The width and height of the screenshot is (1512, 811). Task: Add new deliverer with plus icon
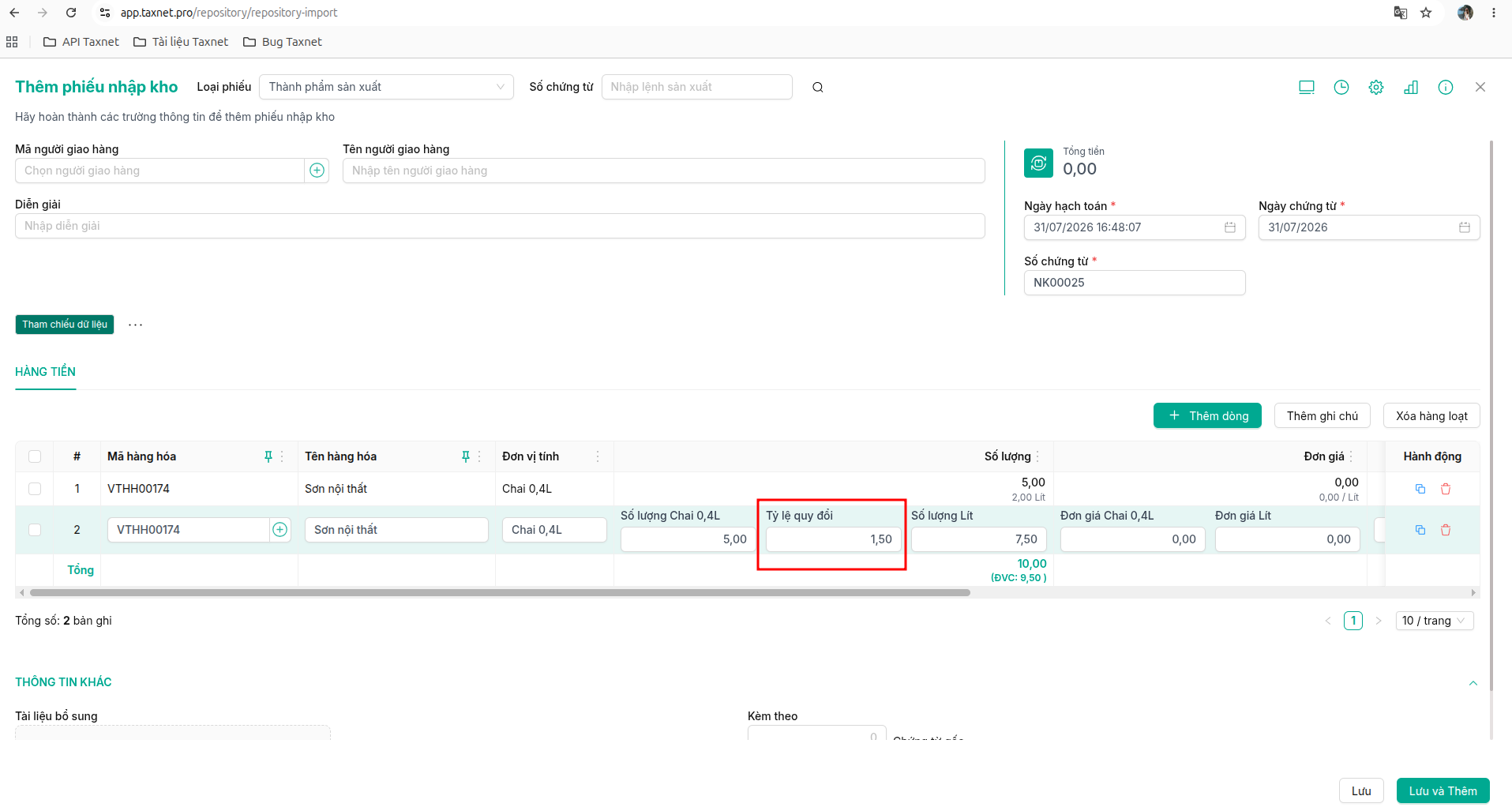point(317,171)
